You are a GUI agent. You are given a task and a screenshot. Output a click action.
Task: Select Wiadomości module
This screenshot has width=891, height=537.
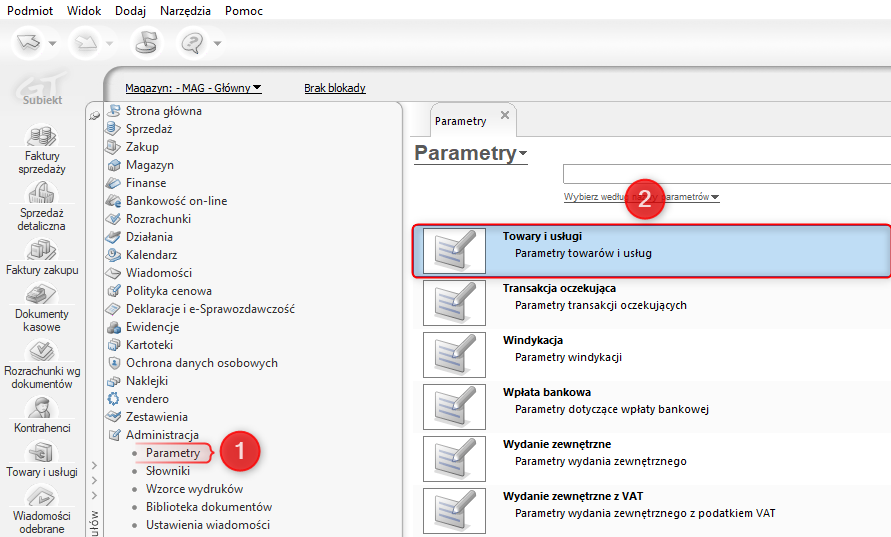click(x=159, y=273)
